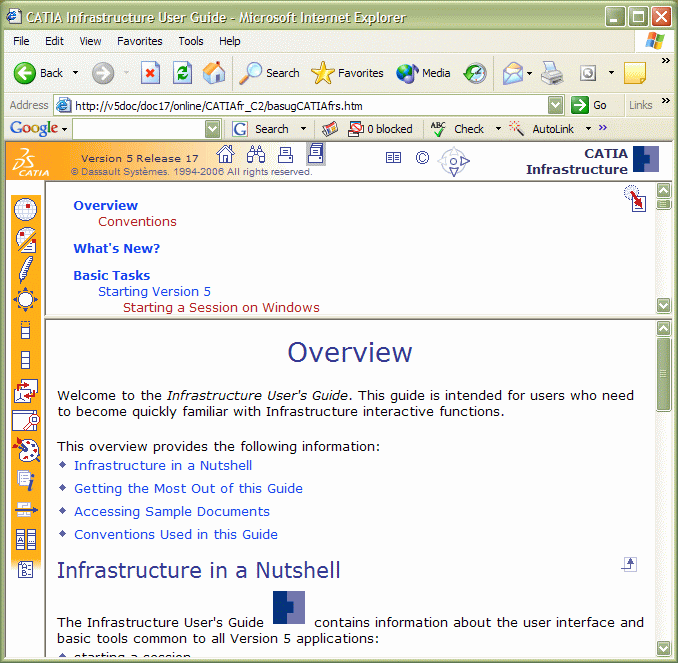Click the globe with document sidebar icon
Image resolution: width=678 pixels, height=663 pixels.
(26, 240)
